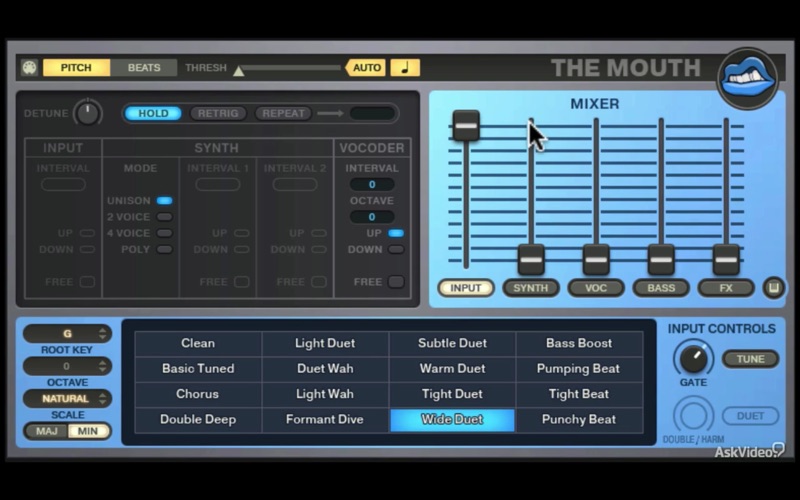Viewport: 800px width, 500px height.
Task: Toggle the TUNE button
Action: click(x=750, y=359)
